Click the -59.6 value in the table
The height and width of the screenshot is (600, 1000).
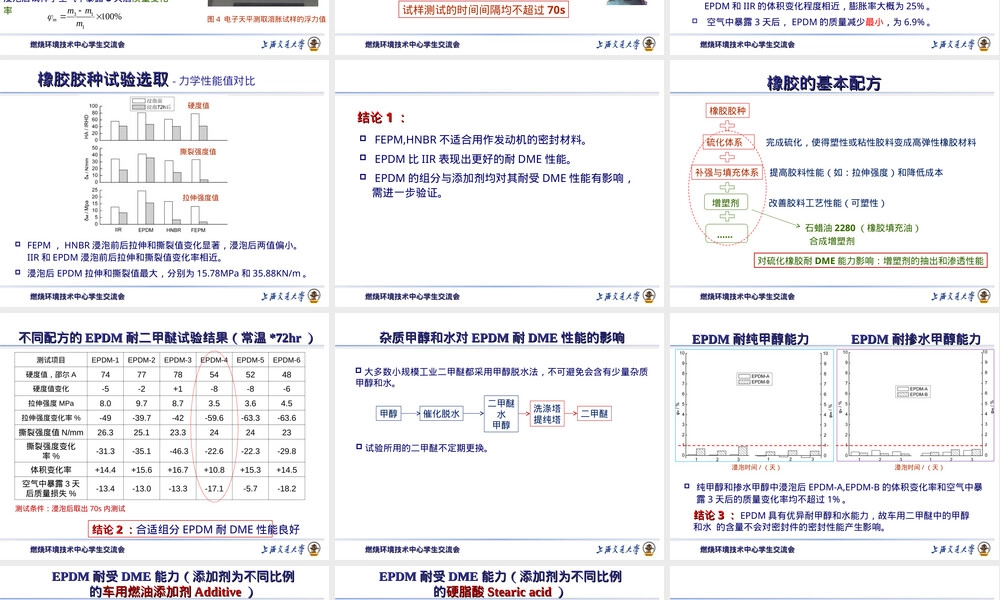(x=214, y=418)
